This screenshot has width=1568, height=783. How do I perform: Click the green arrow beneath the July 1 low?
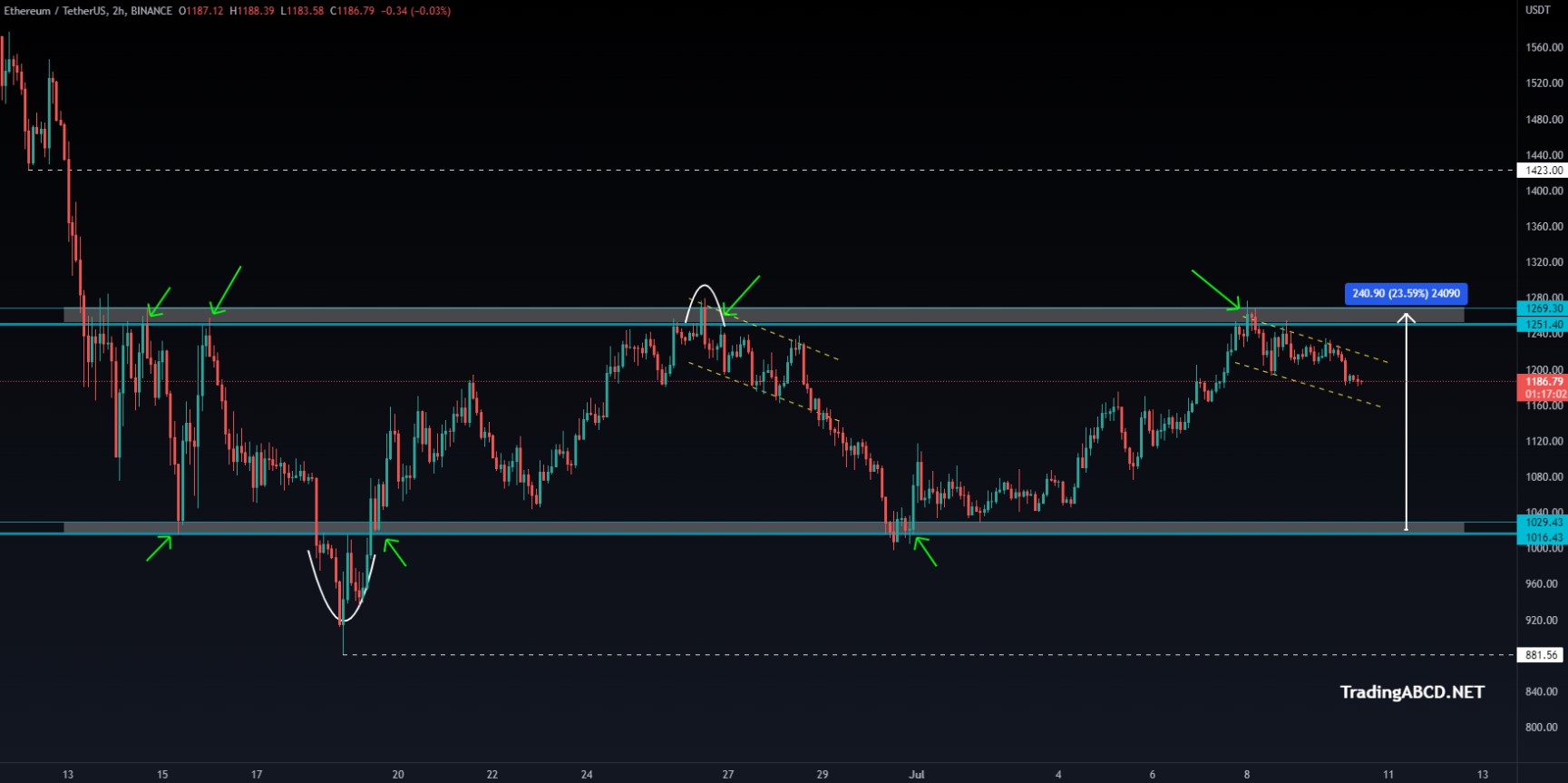[926, 552]
